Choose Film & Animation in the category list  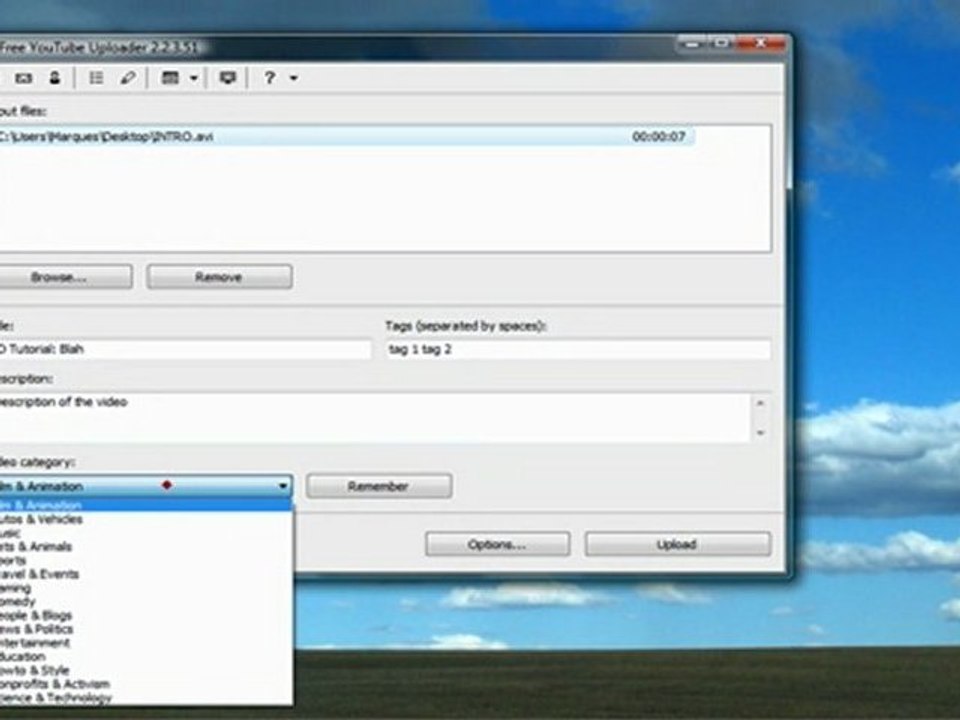(146, 505)
